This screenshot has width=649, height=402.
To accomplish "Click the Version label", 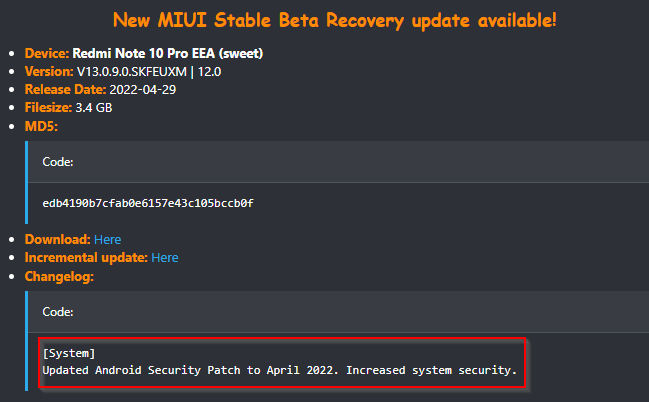I will 49,72.
